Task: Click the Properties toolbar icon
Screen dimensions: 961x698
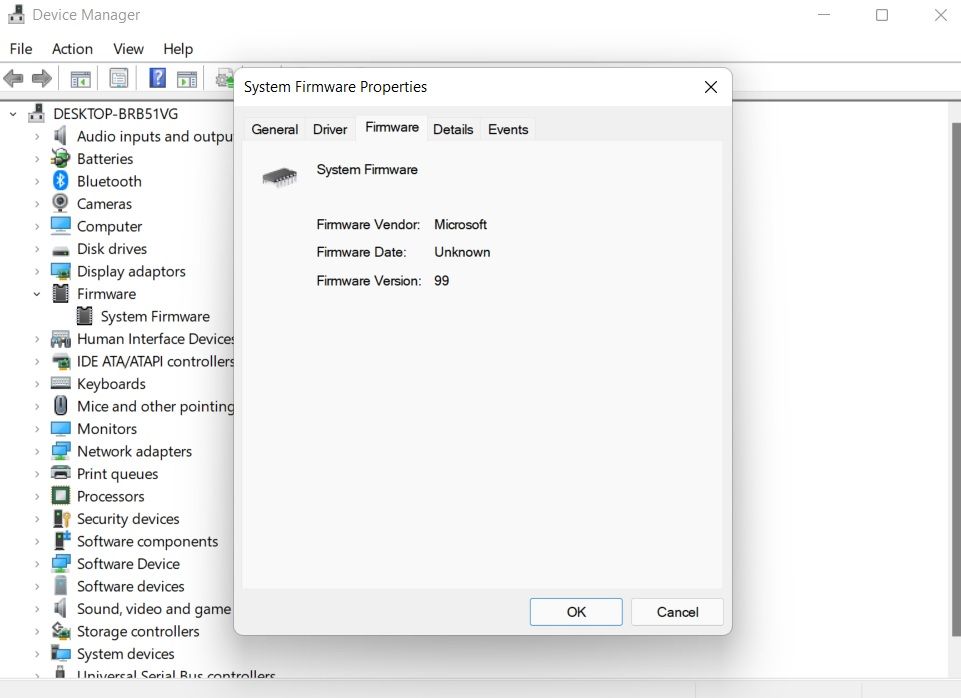Action: [x=119, y=78]
